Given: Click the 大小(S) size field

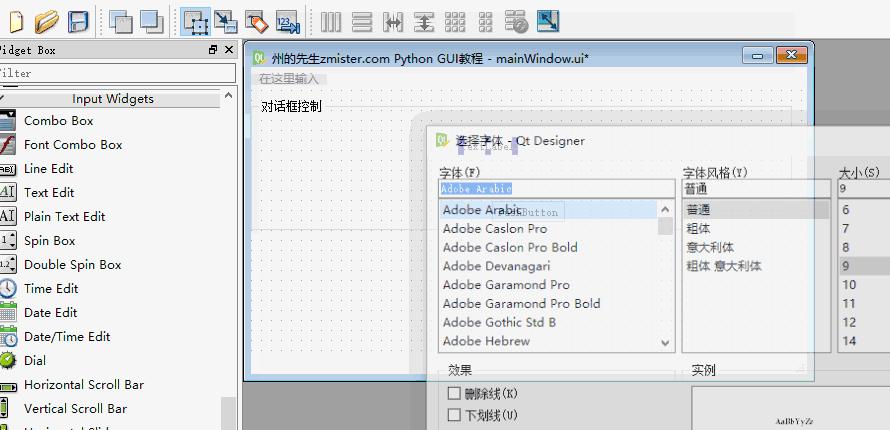Looking at the screenshot, I should (864, 189).
